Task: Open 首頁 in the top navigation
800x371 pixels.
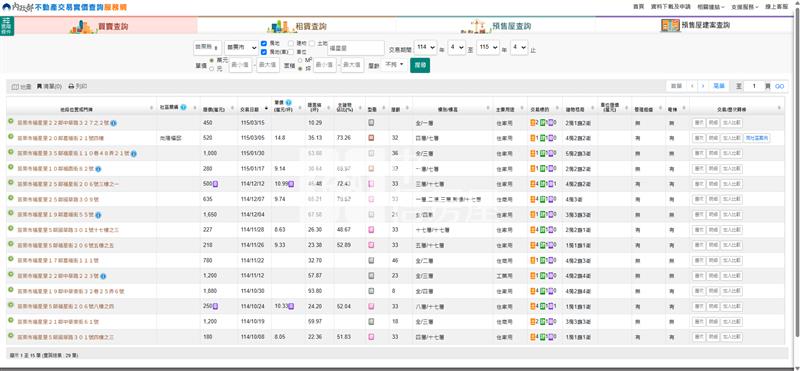Action: coord(638,7)
